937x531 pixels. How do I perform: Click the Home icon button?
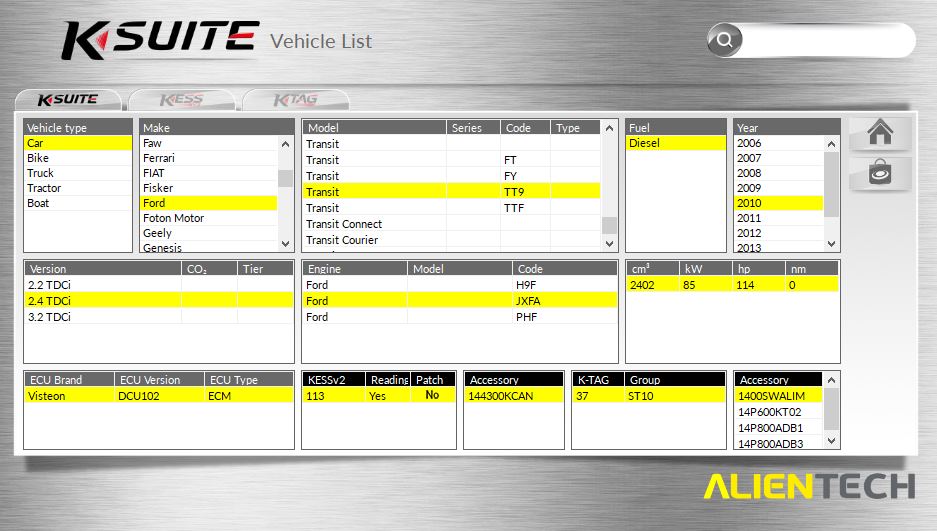880,133
